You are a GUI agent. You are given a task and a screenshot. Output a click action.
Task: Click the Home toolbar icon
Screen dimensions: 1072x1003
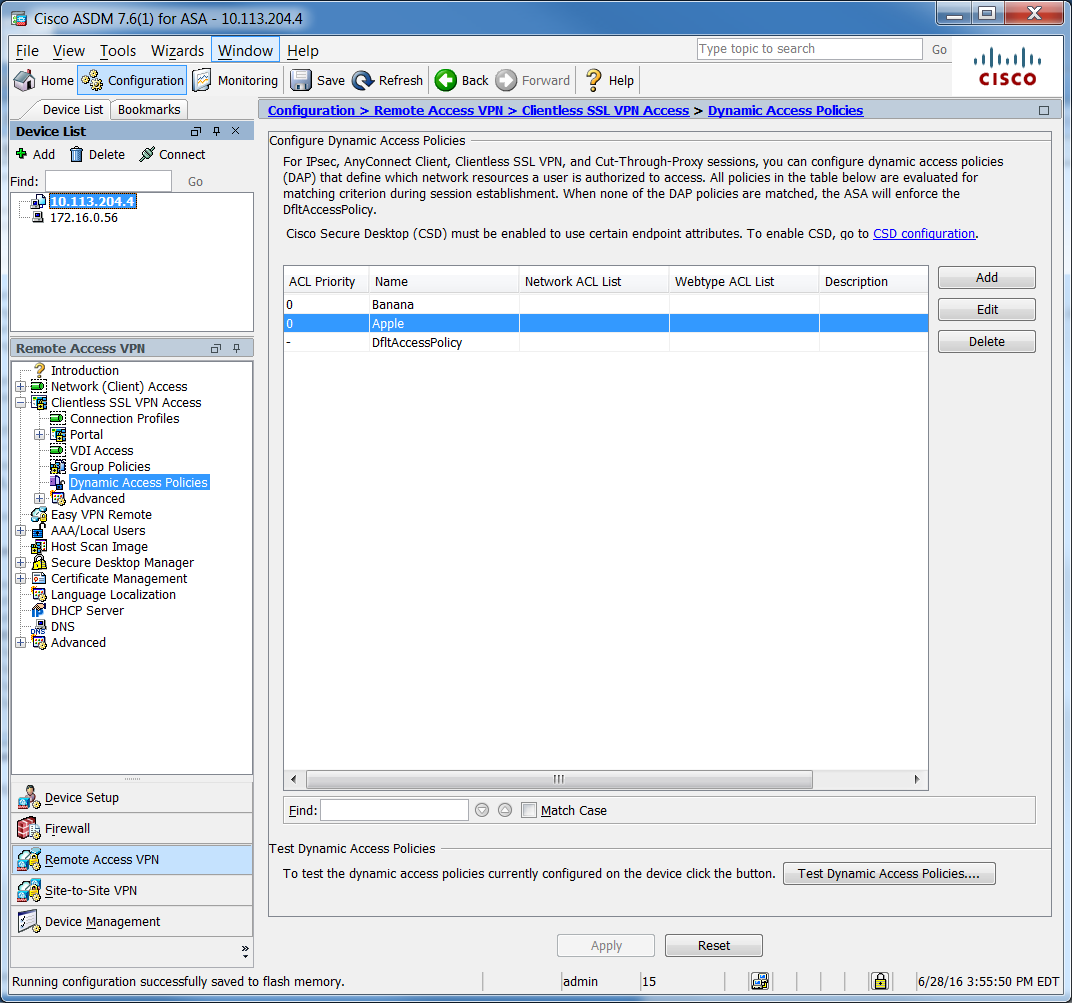[25, 81]
